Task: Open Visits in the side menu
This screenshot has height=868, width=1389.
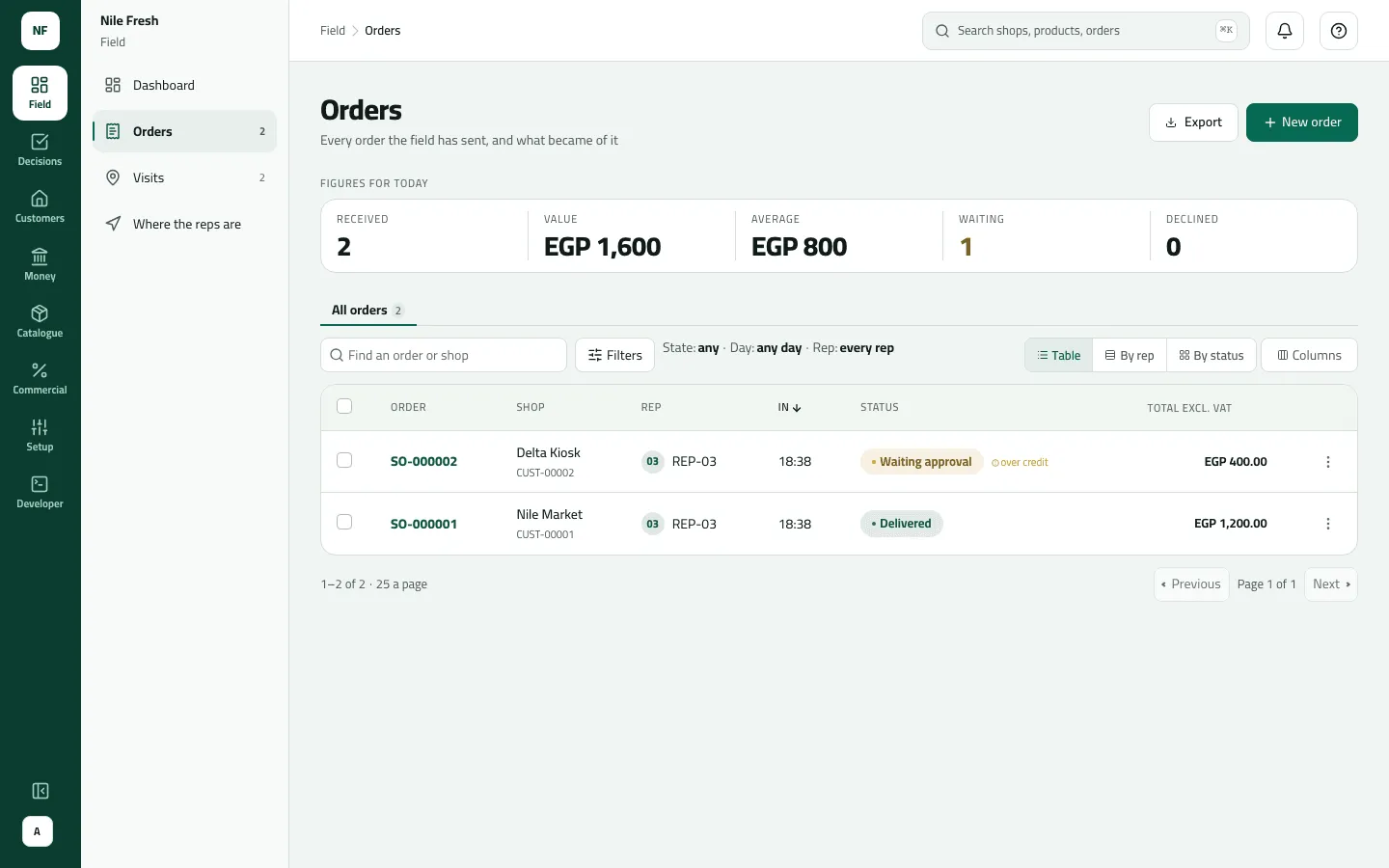Action: [x=184, y=177]
